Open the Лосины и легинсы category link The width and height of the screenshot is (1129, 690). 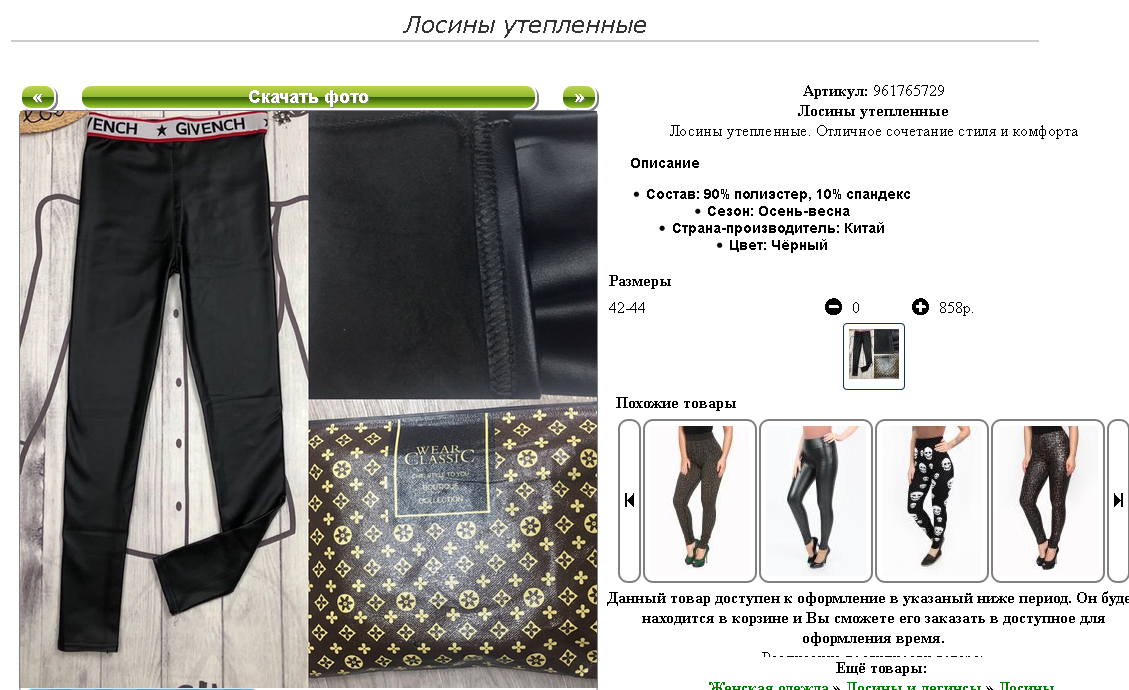pos(913,685)
